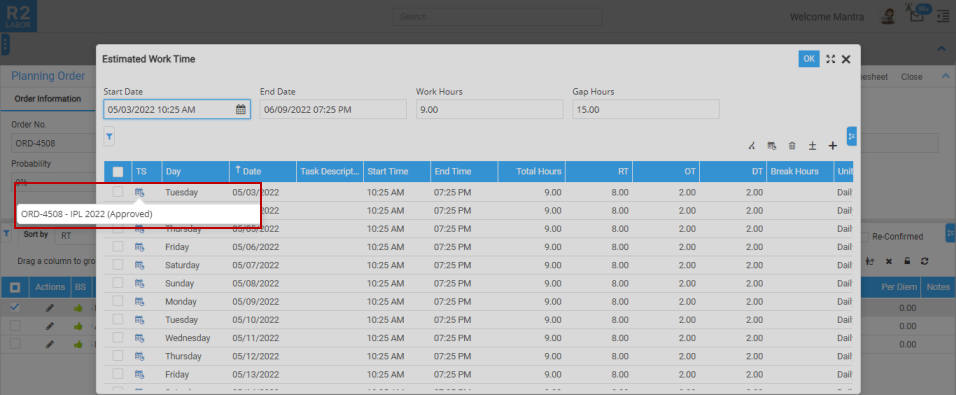Viewport: 956px width, 395px height.
Task: Click the timesheet icon in Friday 05/06/2022 row
Action: 140,247
